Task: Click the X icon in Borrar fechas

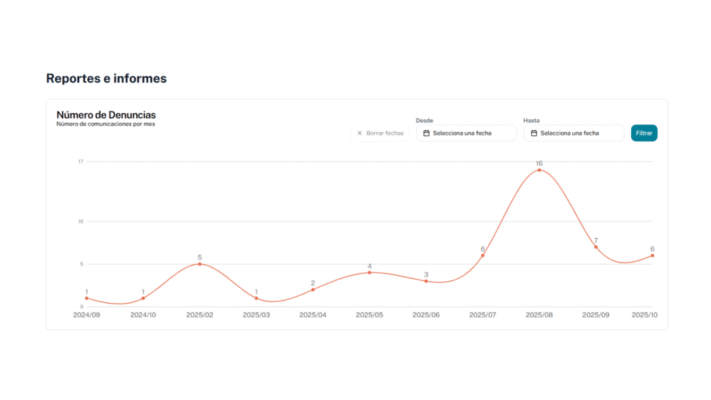Action: click(360, 133)
